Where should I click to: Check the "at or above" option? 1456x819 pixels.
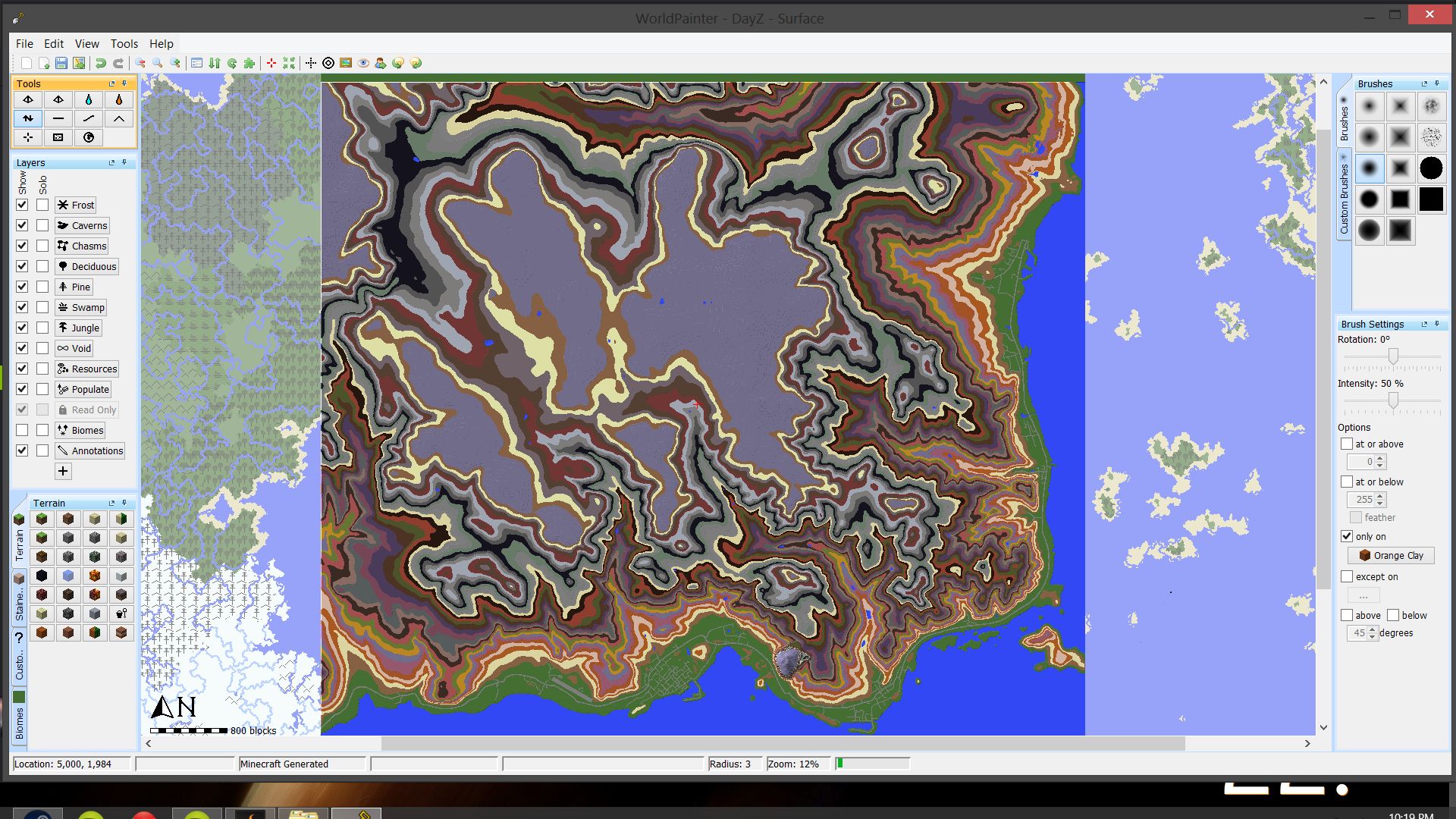1348,444
